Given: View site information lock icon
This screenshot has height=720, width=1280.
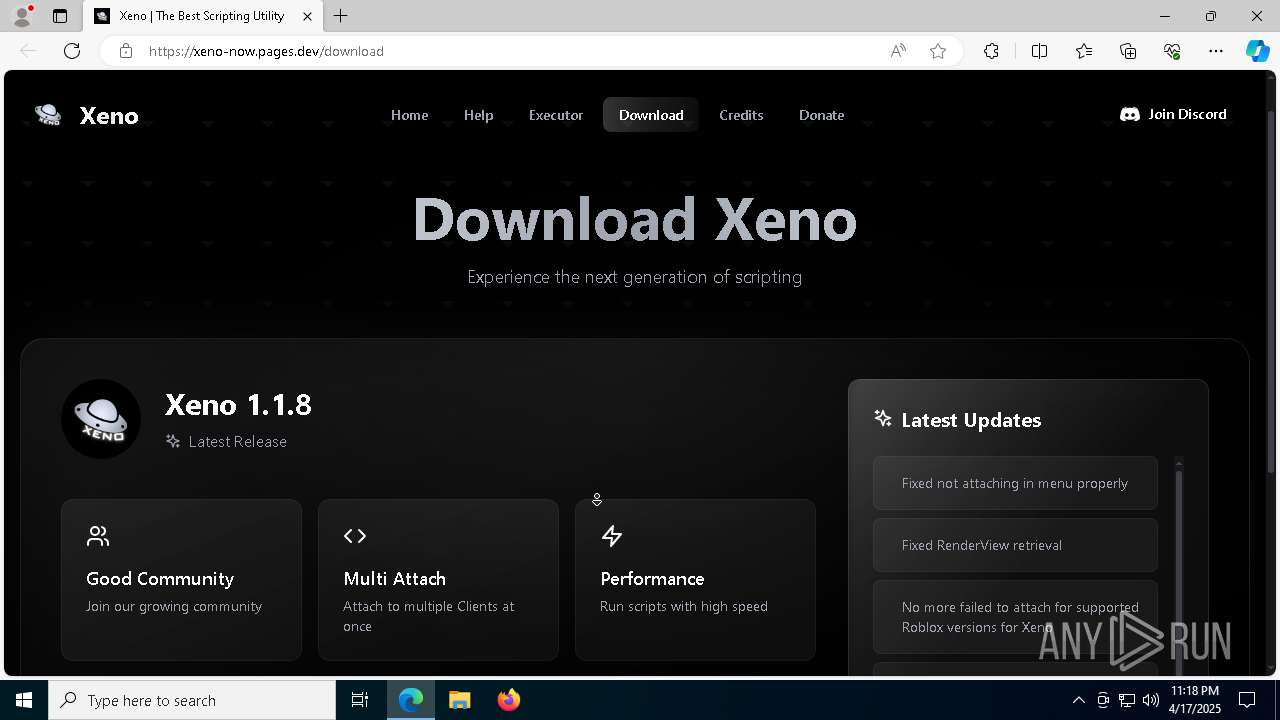Looking at the screenshot, I should (x=125, y=51).
